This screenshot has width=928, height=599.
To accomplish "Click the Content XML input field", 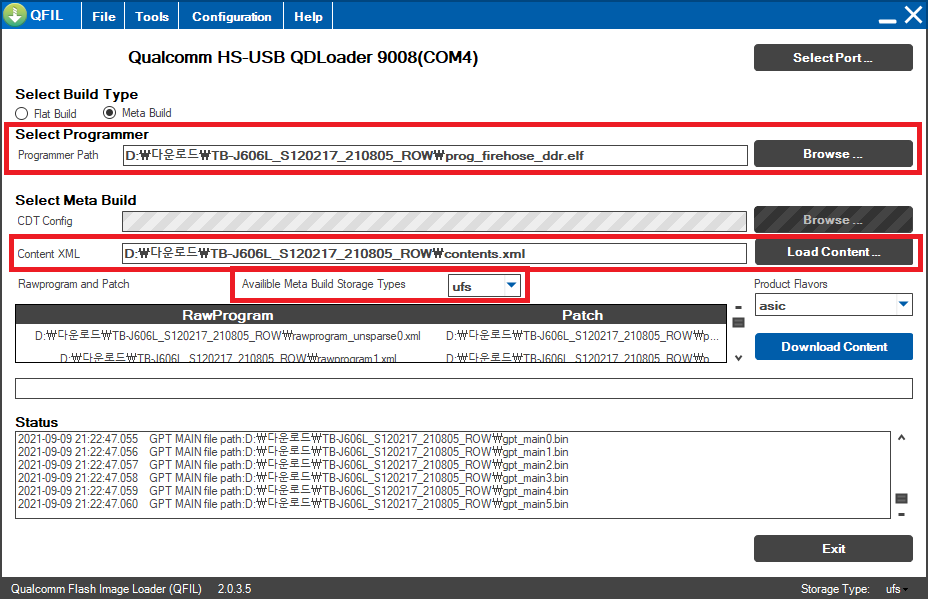I will click(434, 253).
